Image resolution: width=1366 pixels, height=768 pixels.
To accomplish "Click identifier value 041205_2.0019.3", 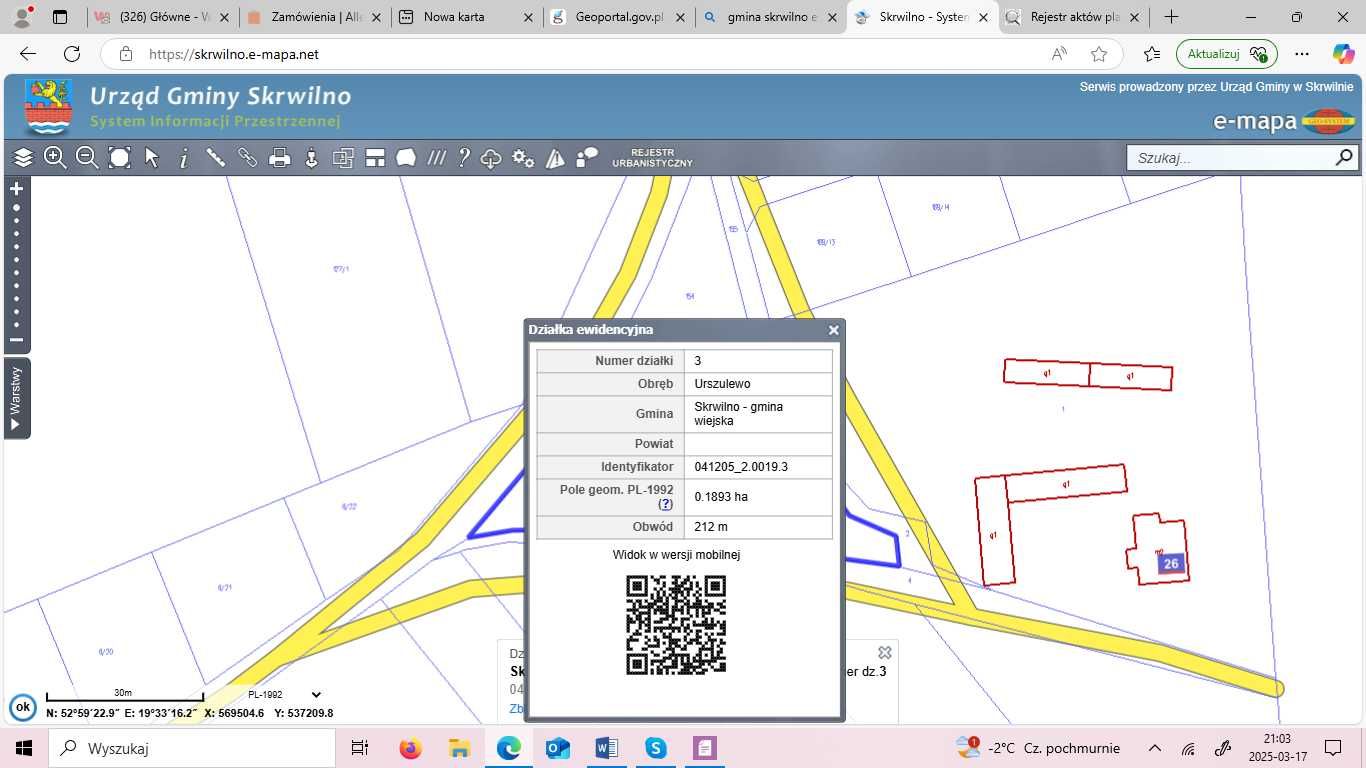I will point(741,467).
